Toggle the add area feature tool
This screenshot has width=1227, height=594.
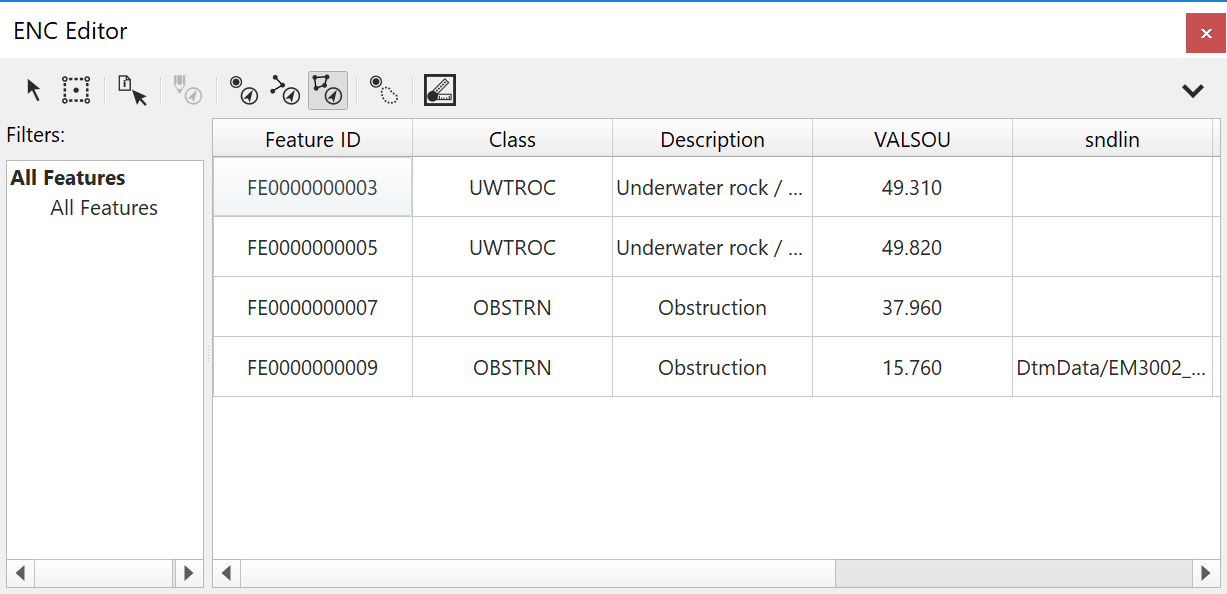(328, 90)
